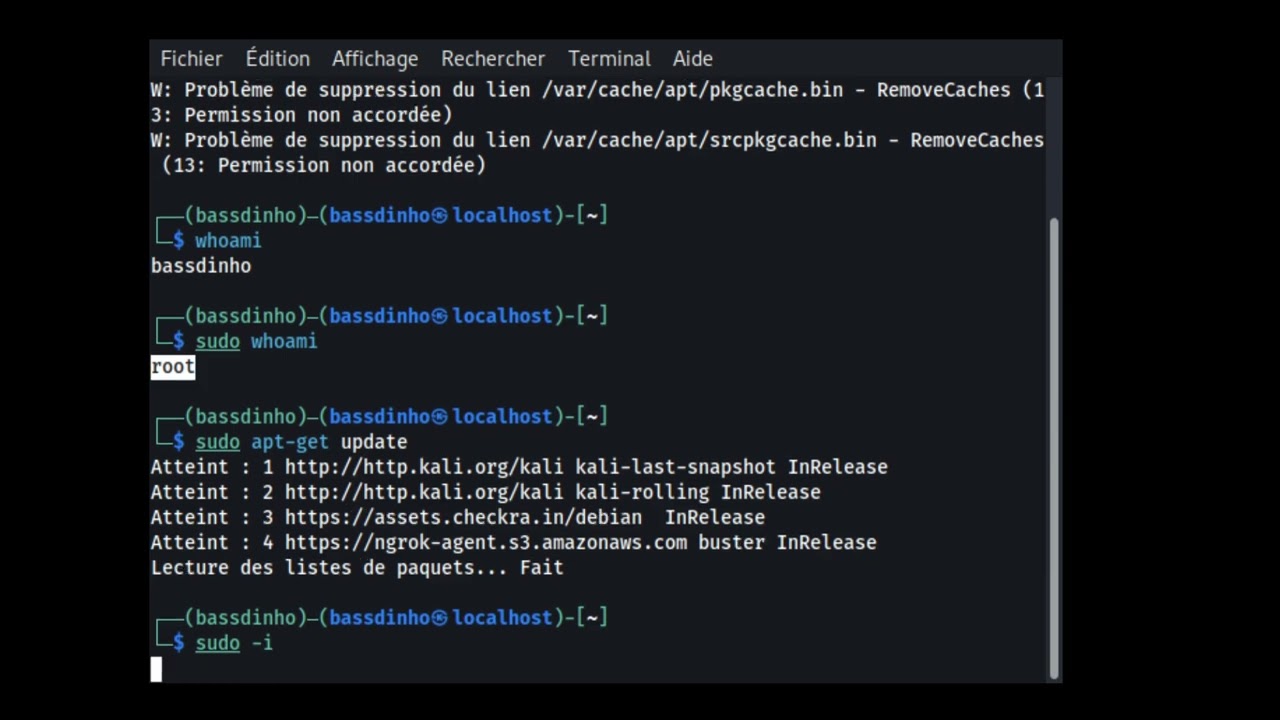
Task: Click the 'sudo -i' command line
Action: (234, 643)
